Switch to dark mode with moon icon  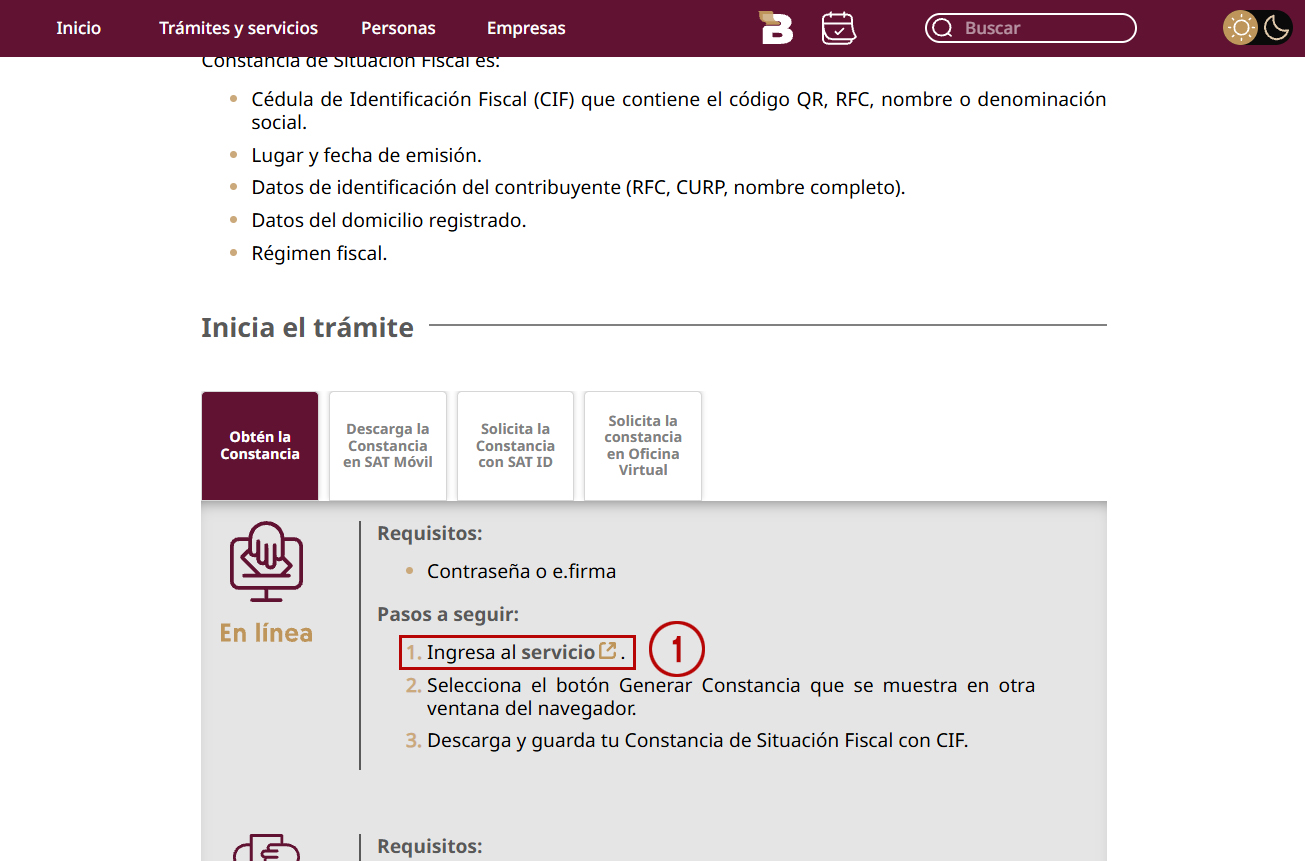[1276, 28]
